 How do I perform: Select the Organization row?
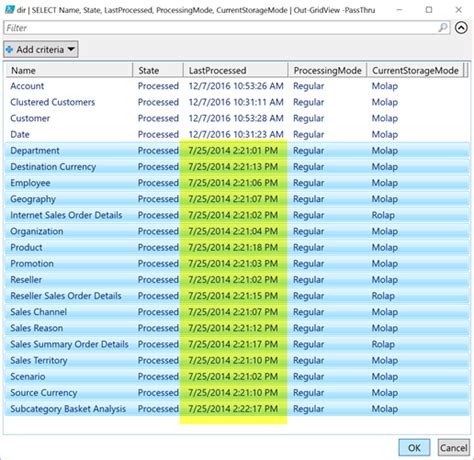[x=237, y=231]
